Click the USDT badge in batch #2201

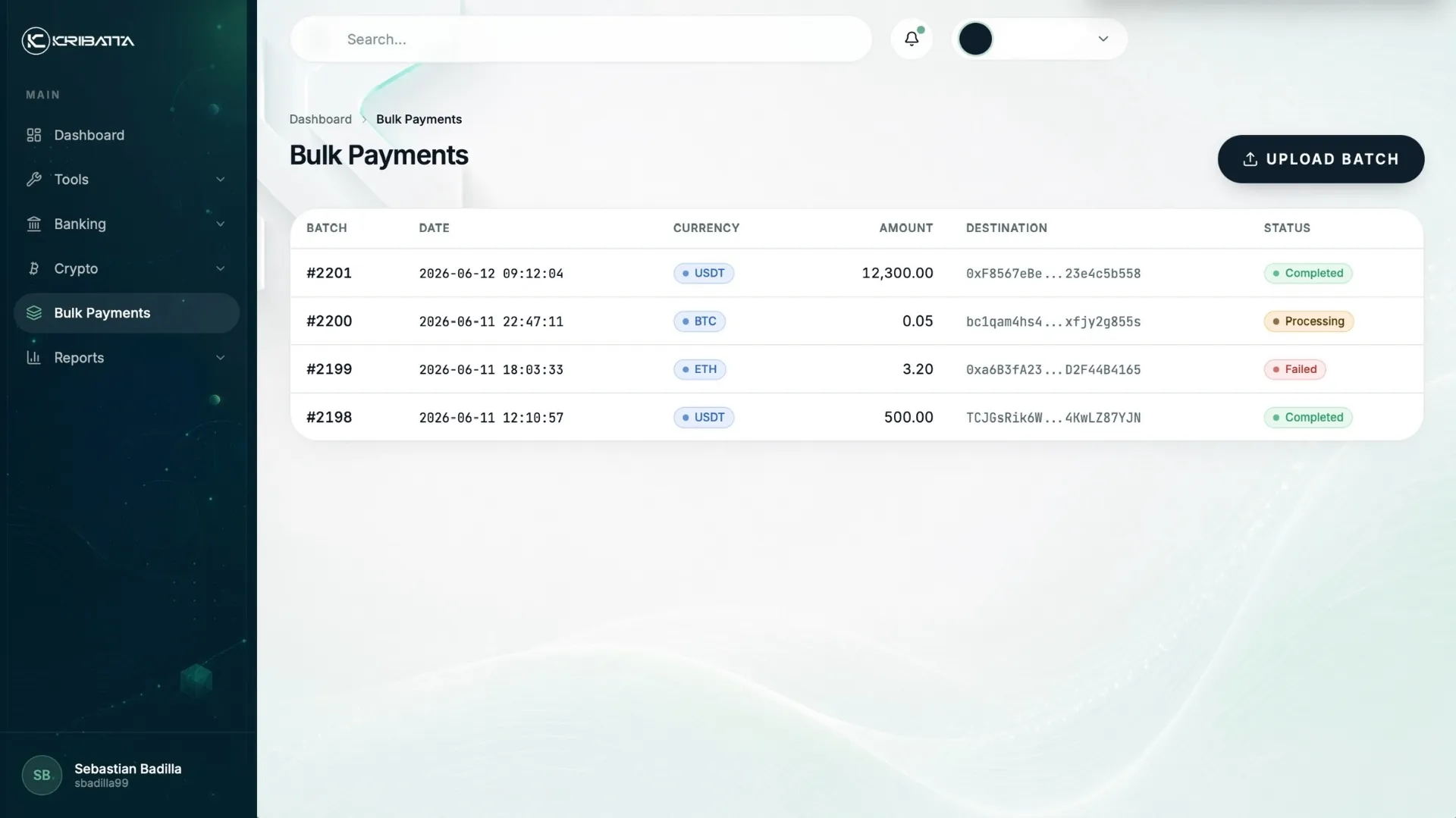pos(704,273)
